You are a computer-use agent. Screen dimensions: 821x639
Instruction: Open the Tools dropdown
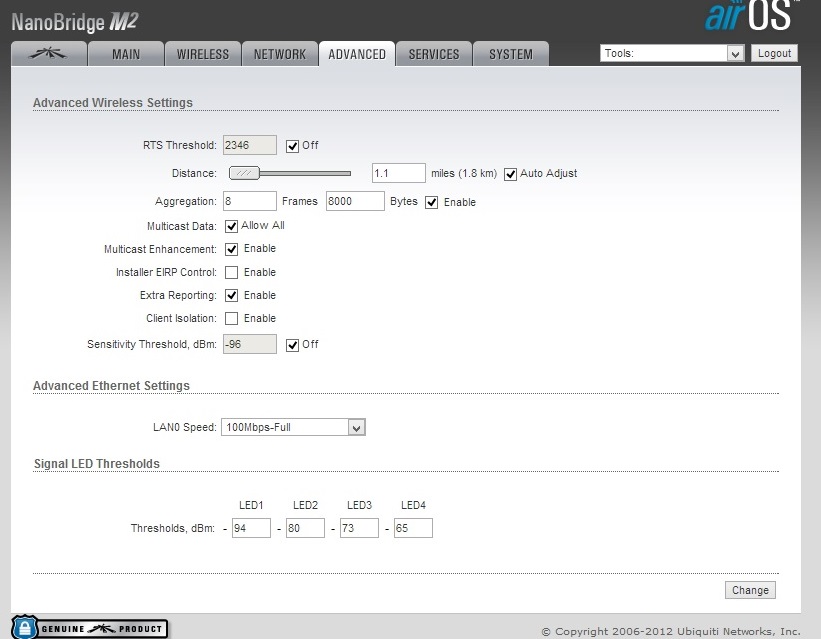(672, 53)
